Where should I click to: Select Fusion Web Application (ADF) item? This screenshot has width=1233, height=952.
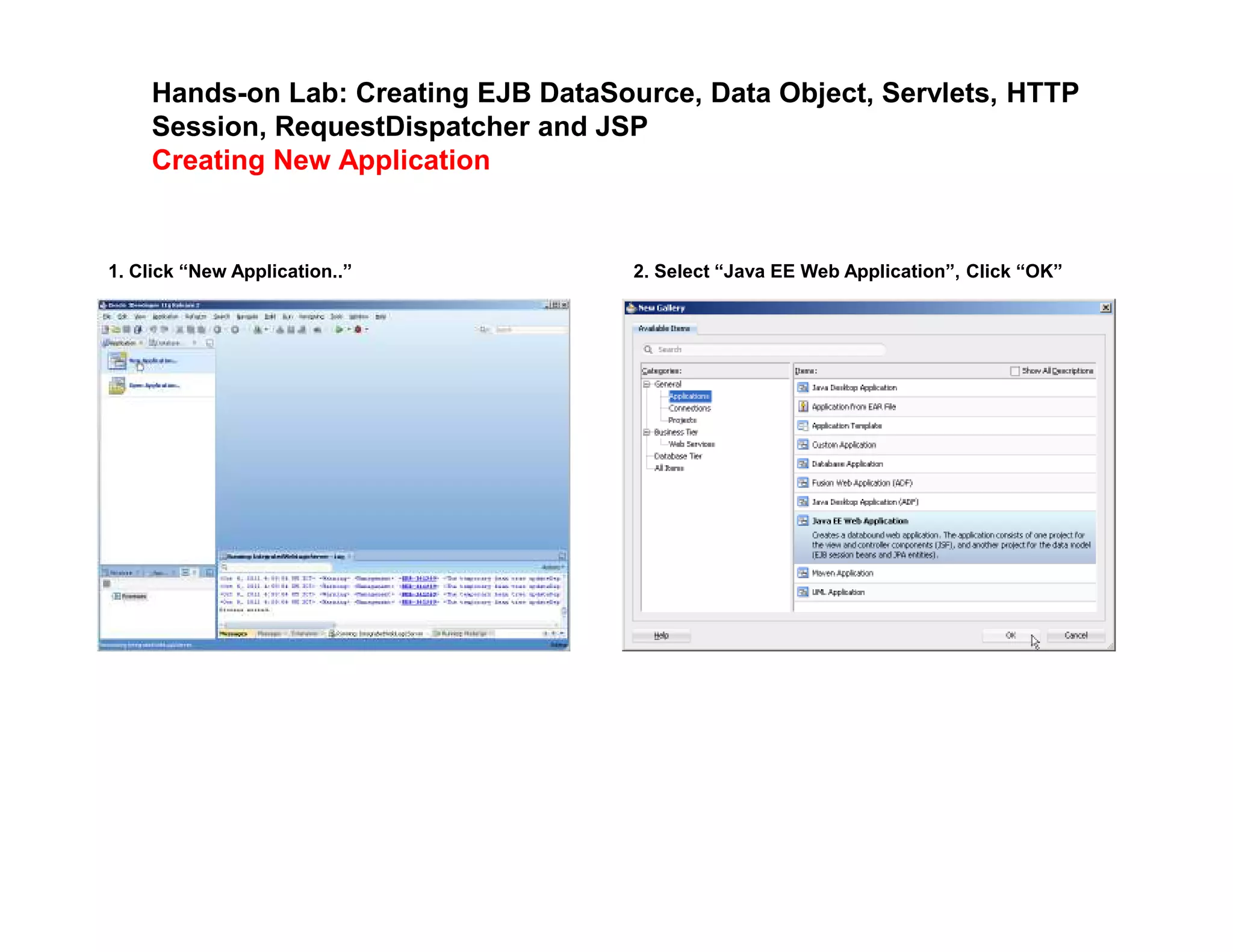point(945,483)
